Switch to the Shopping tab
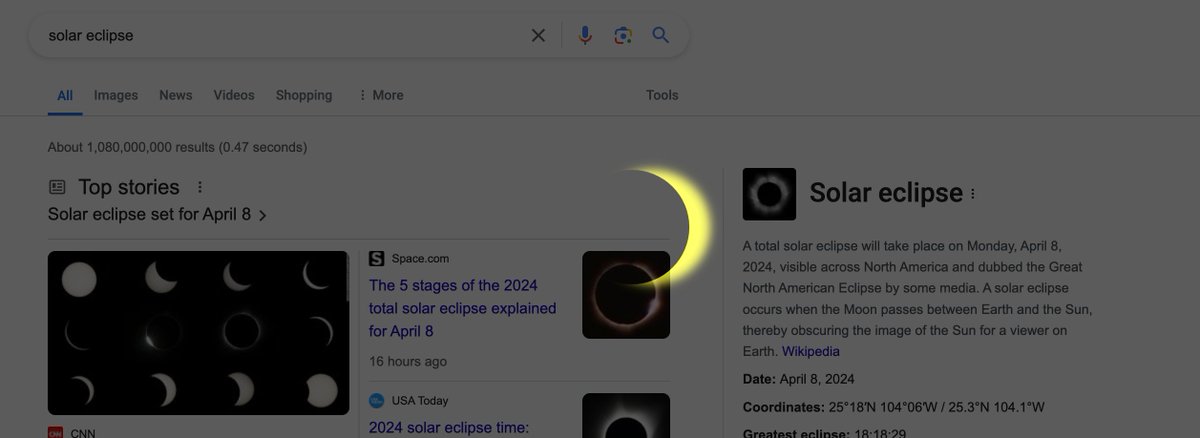 point(304,95)
